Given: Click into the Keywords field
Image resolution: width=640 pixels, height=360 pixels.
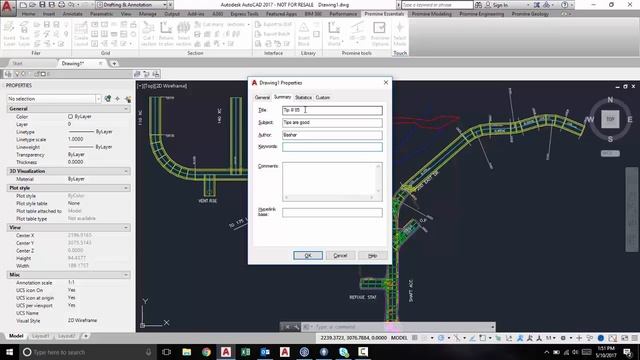Looking at the screenshot, I should pos(332,147).
